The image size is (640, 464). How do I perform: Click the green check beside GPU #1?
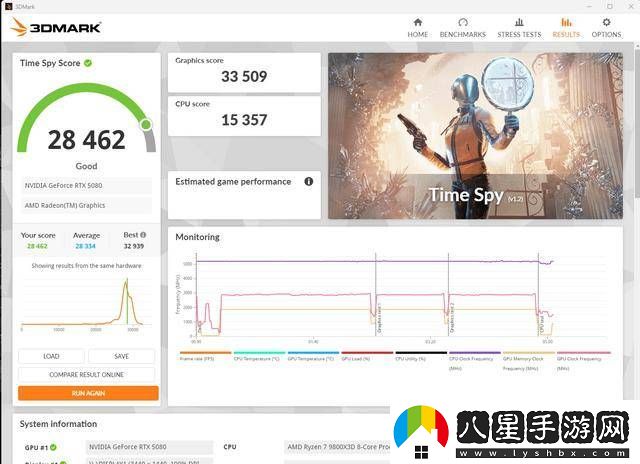pos(53,447)
